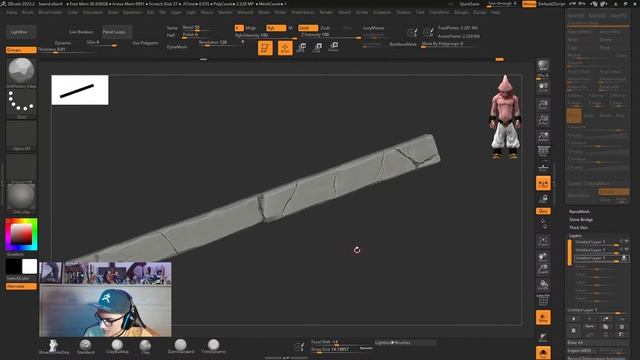This screenshot has height=360, width=640.
Task: Enable Use Polypaint option
Action: click(145, 43)
